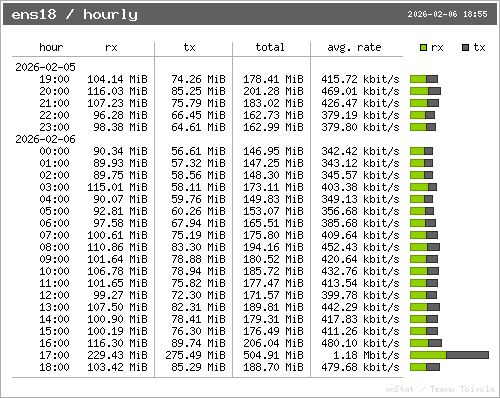Click rate '403.38 kbit/s'
Screen dimensions: 500x398
point(360,187)
